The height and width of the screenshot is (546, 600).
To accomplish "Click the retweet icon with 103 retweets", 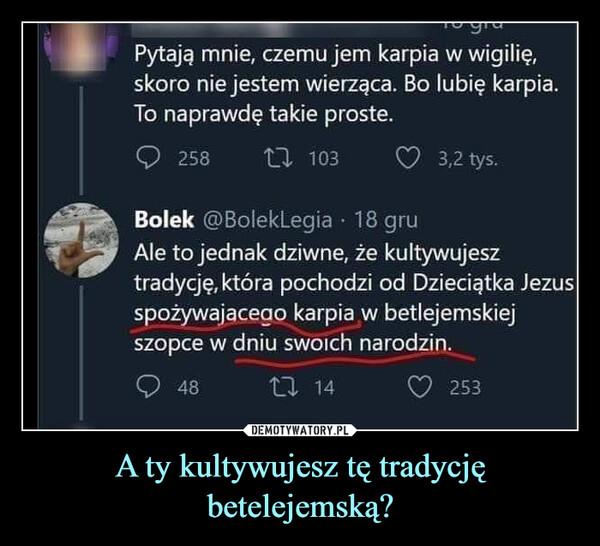I will pyautogui.click(x=279, y=158).
